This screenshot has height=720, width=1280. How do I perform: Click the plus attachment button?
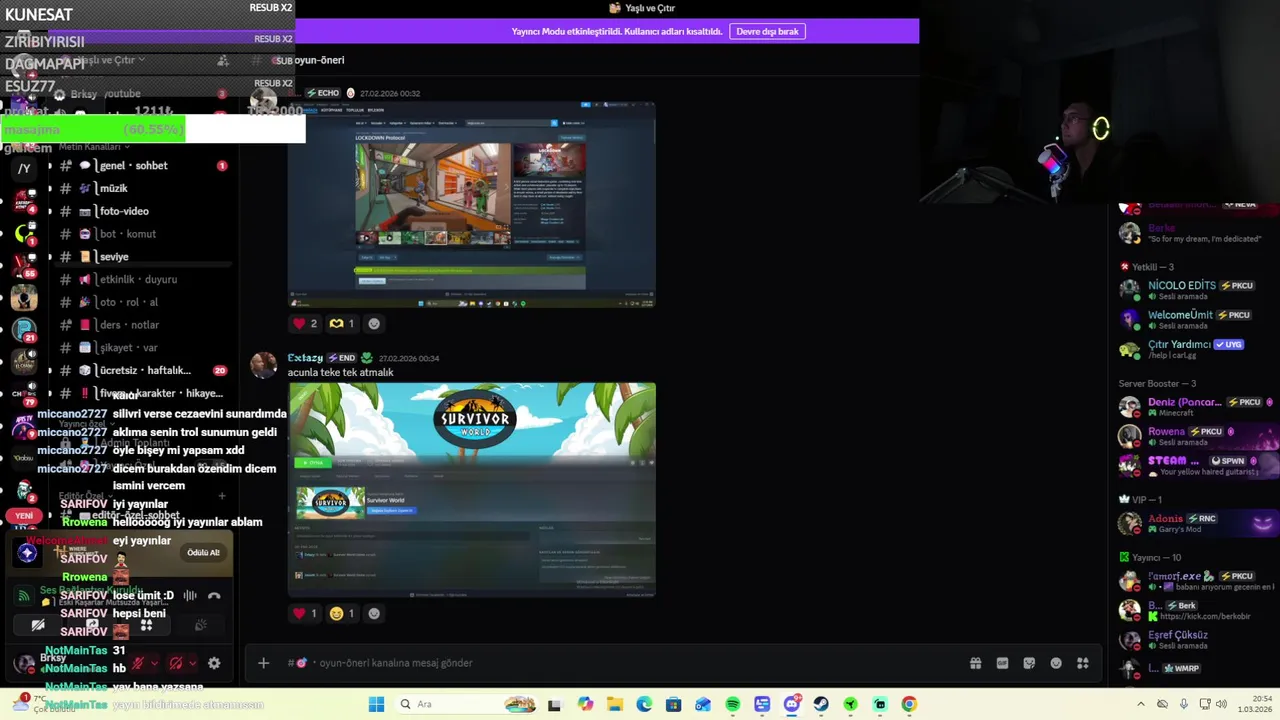pos(263,663)
